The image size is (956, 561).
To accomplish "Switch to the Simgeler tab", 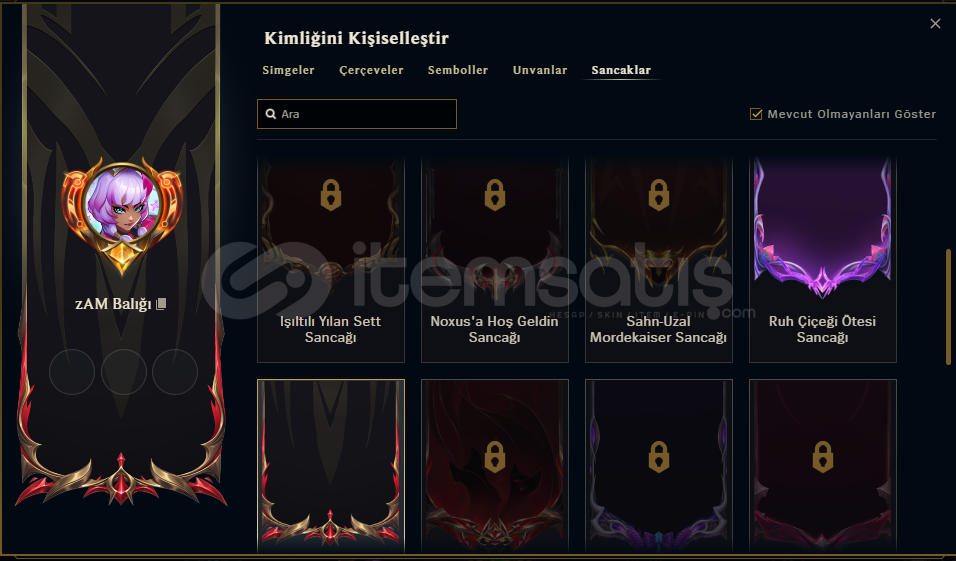I will click(x=288, y=70).
